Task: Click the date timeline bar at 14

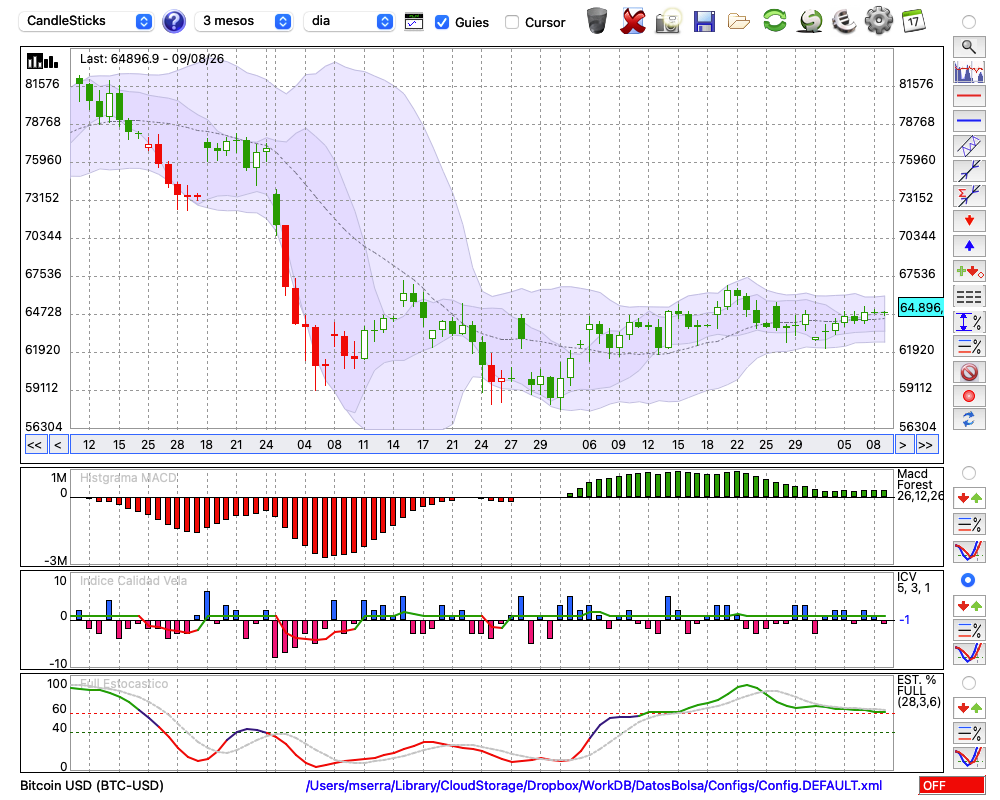Action: [393, 445]
